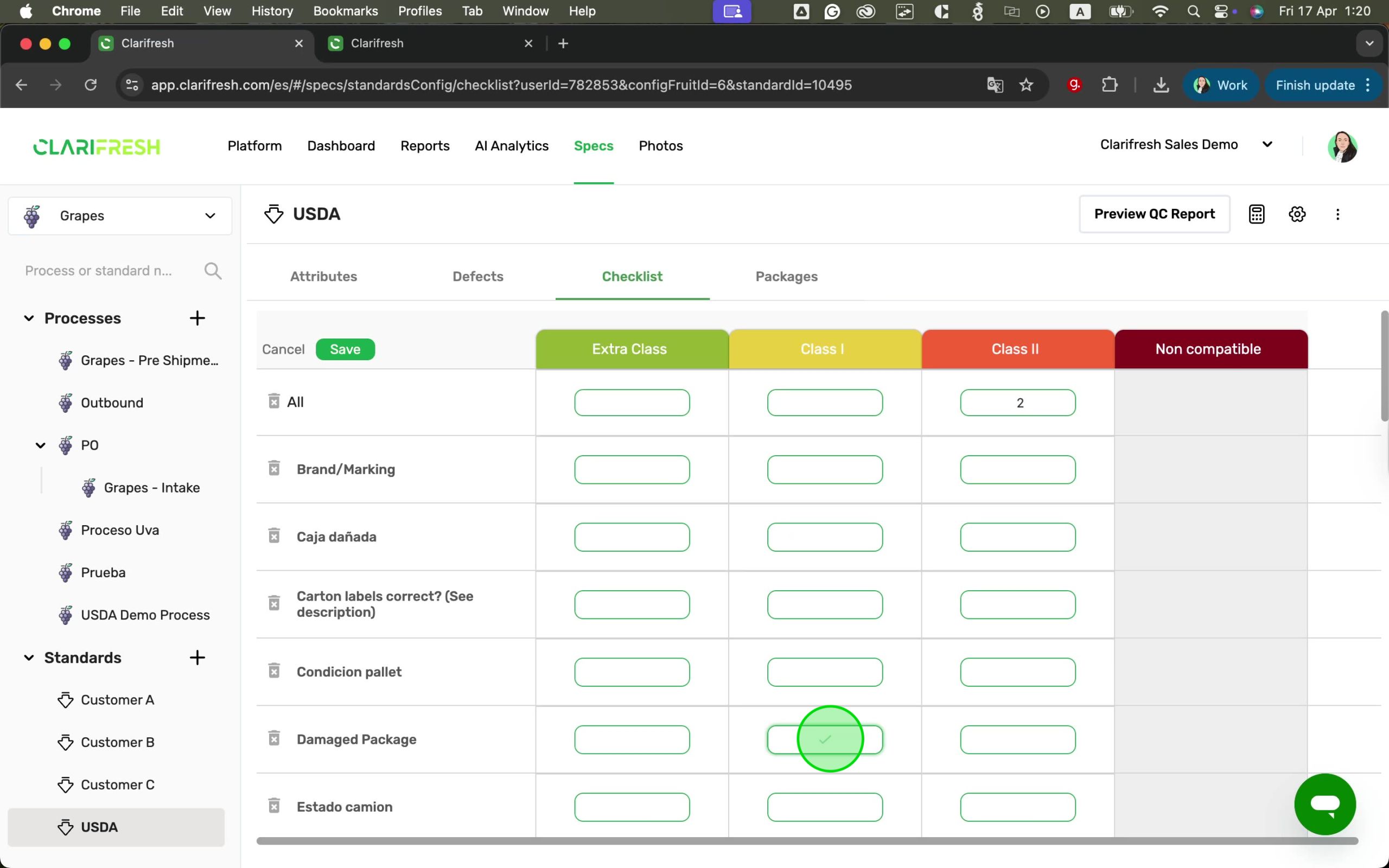Delete the All checklist row
The image size is (1389, 868).
coord(274,401)
